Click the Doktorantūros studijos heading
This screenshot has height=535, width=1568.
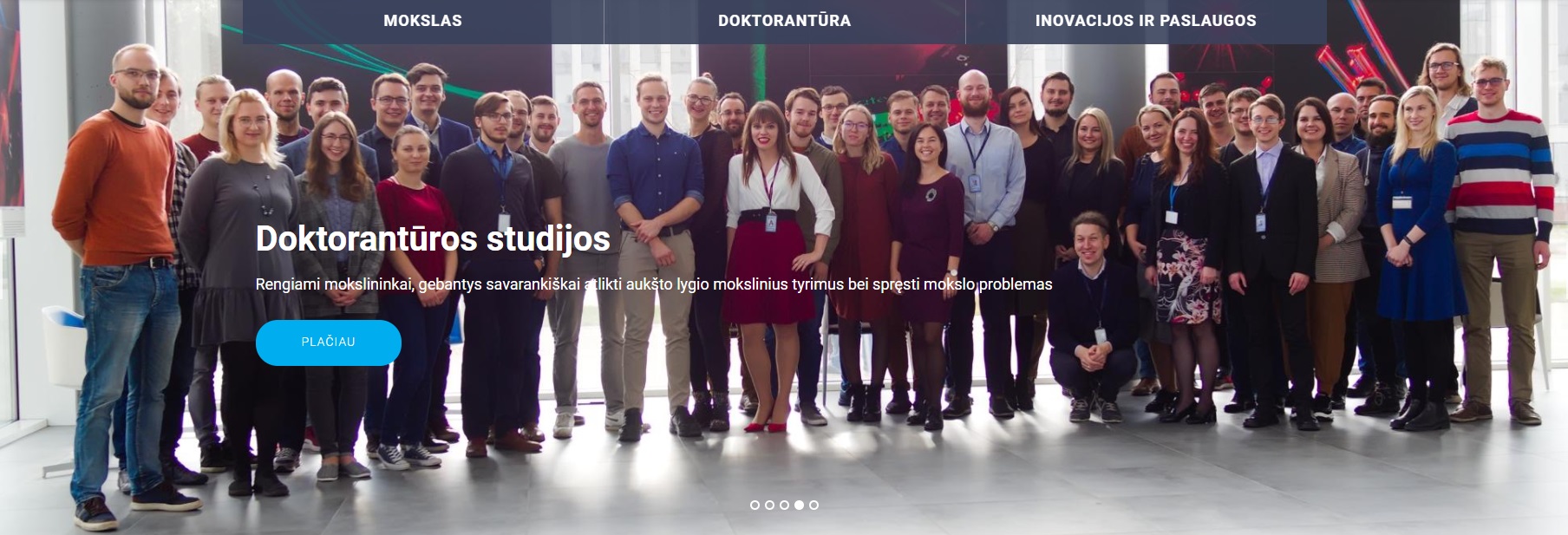433,238
